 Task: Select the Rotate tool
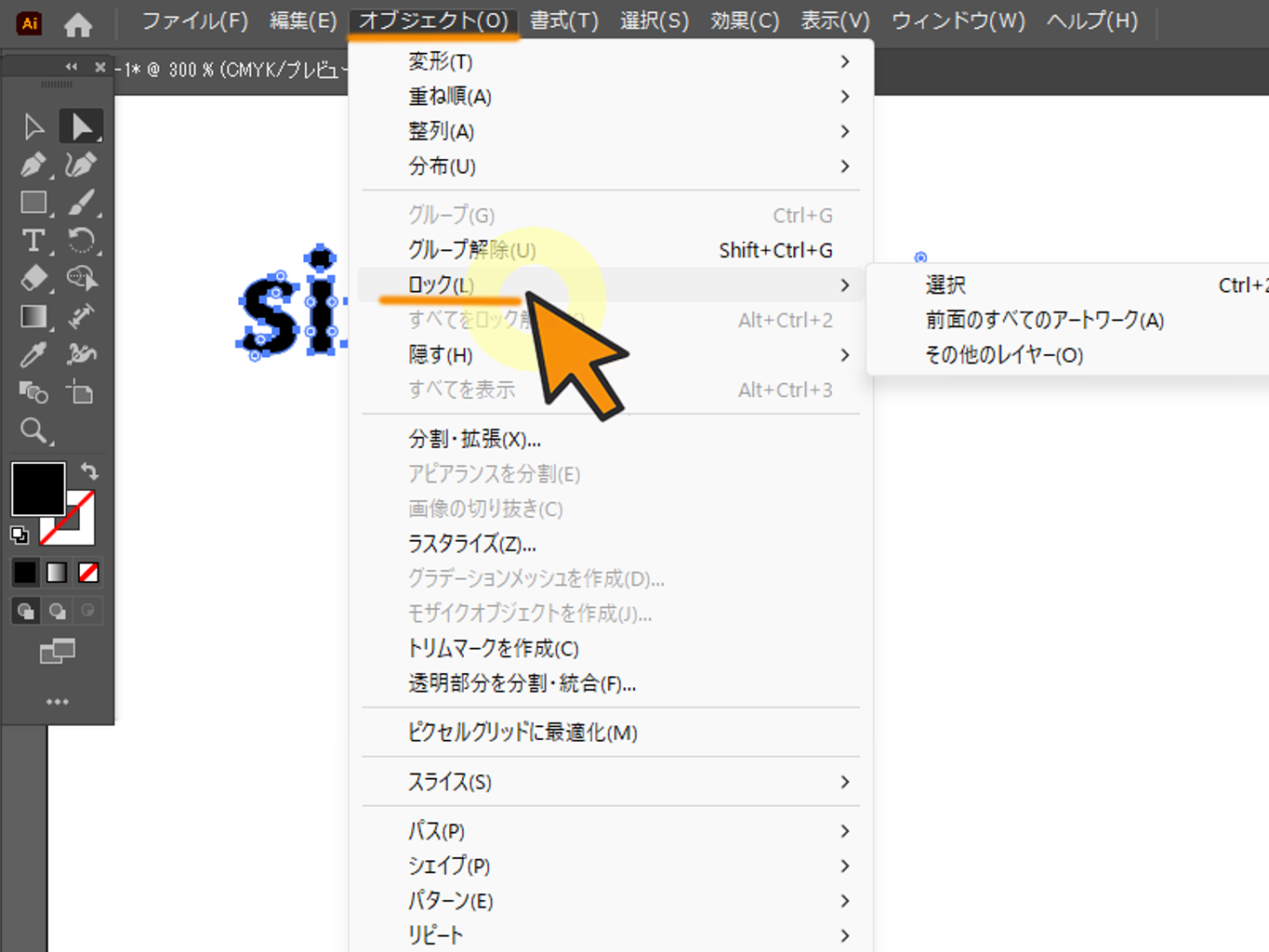click(x=81, y=241)
